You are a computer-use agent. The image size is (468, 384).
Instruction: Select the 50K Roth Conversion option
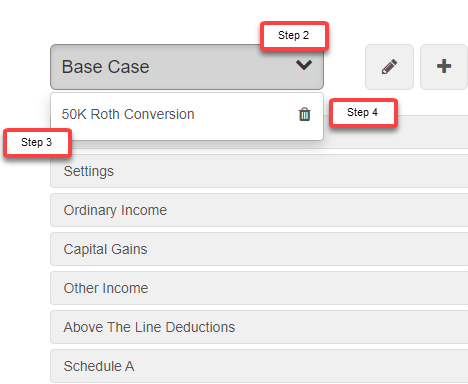pyautogui.click(x=128, y=114)
